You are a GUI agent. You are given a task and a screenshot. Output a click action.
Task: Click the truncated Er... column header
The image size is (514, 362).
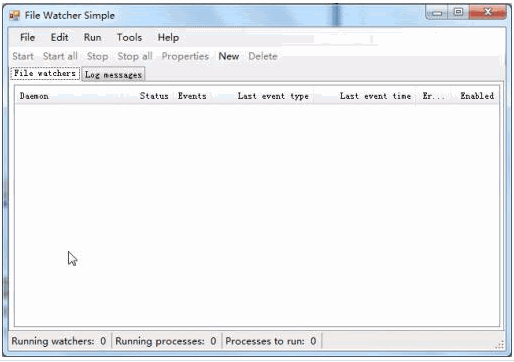pos(433,96)
